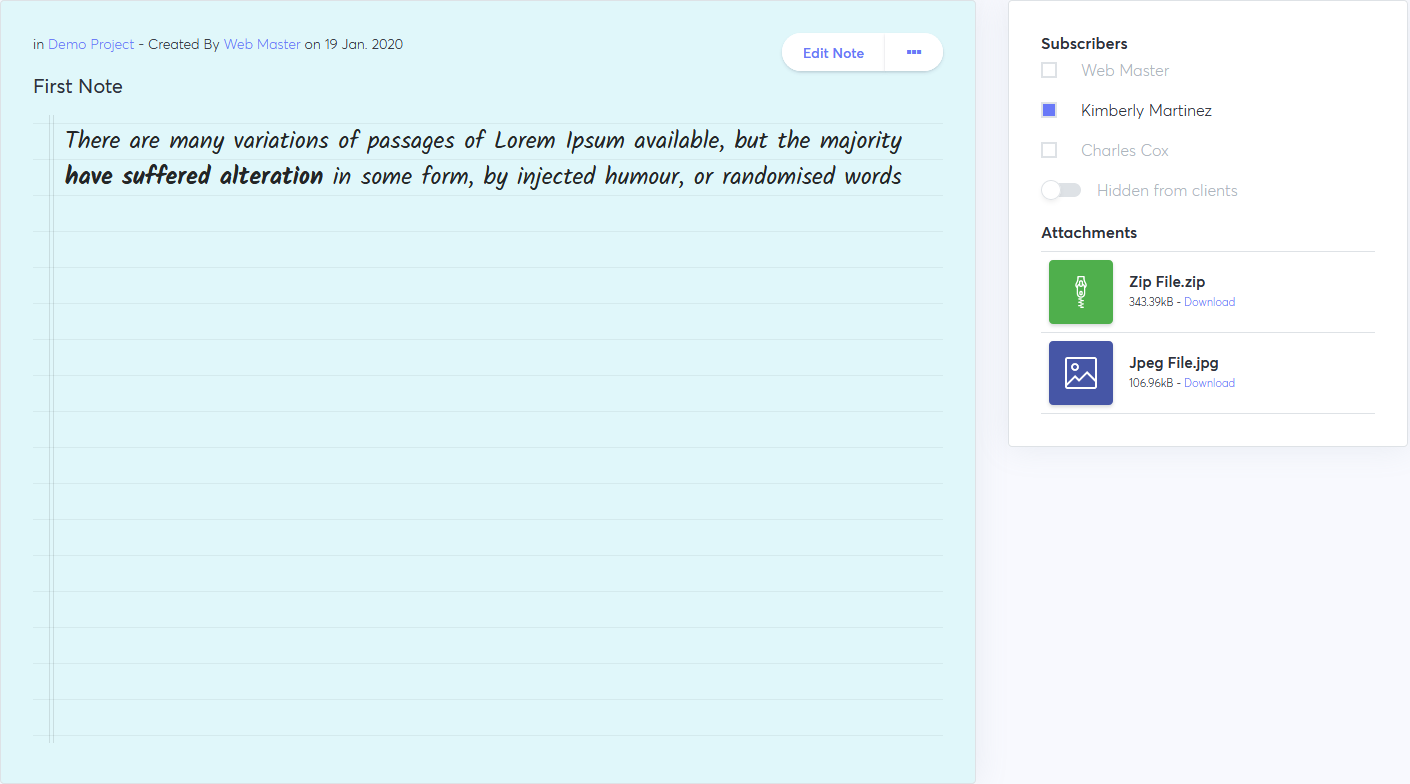
Task: Click the Edit Note button
Action: click(833, 53)
